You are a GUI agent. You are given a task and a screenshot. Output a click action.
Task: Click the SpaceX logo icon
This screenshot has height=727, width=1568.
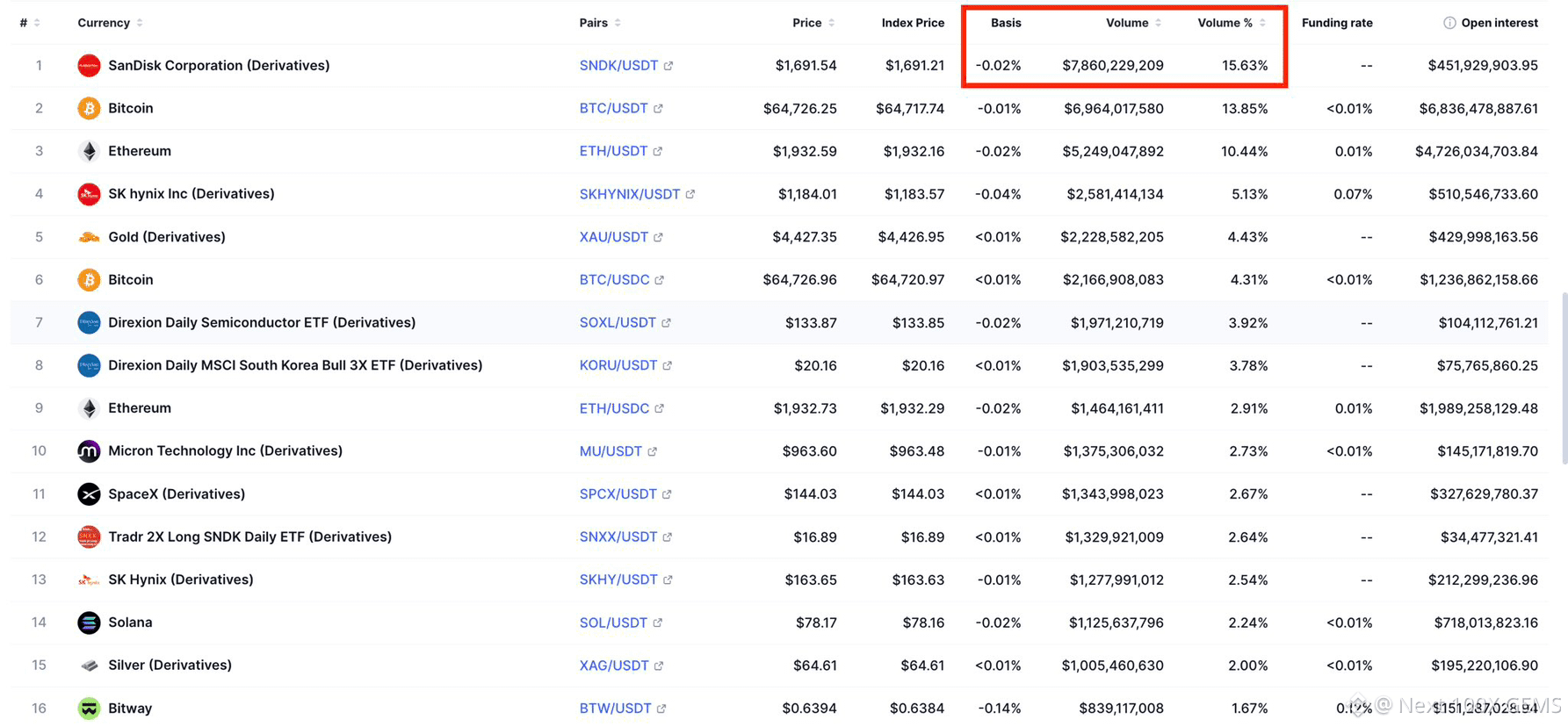tap(89, 494)
